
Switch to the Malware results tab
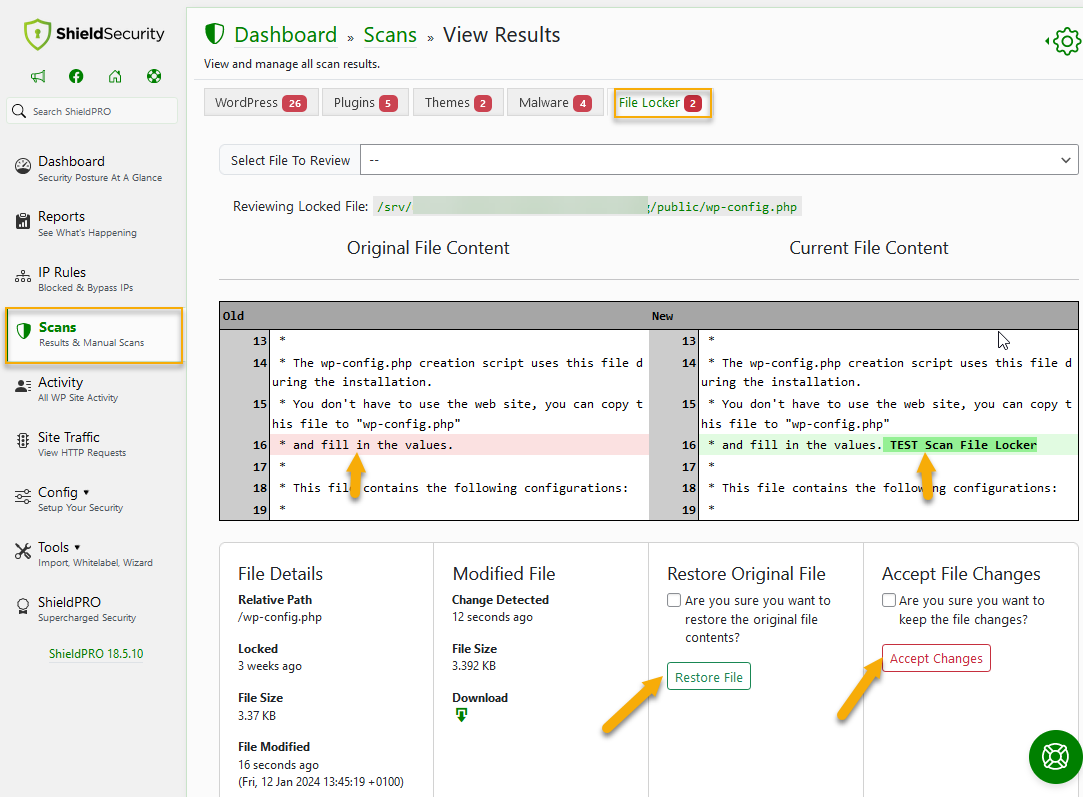[555, 102]
